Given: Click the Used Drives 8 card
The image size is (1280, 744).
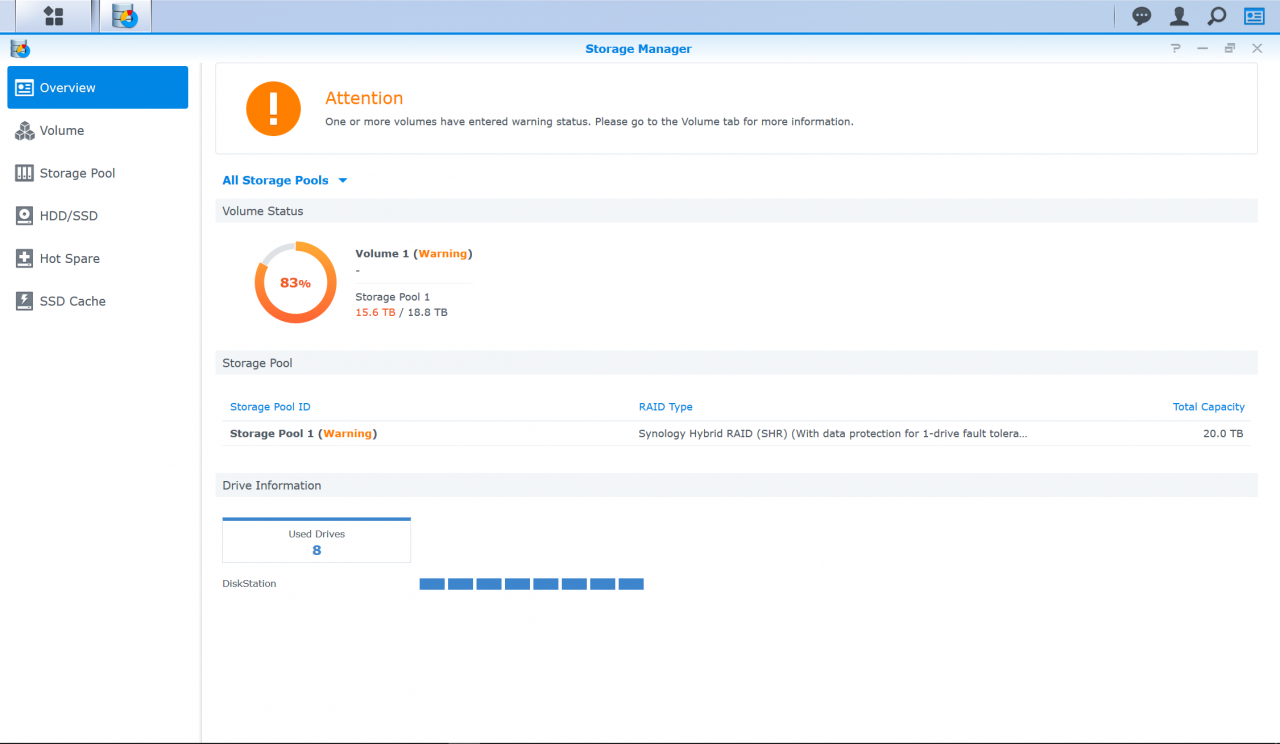Looking at the screenshot, I should tap(316, 540).
